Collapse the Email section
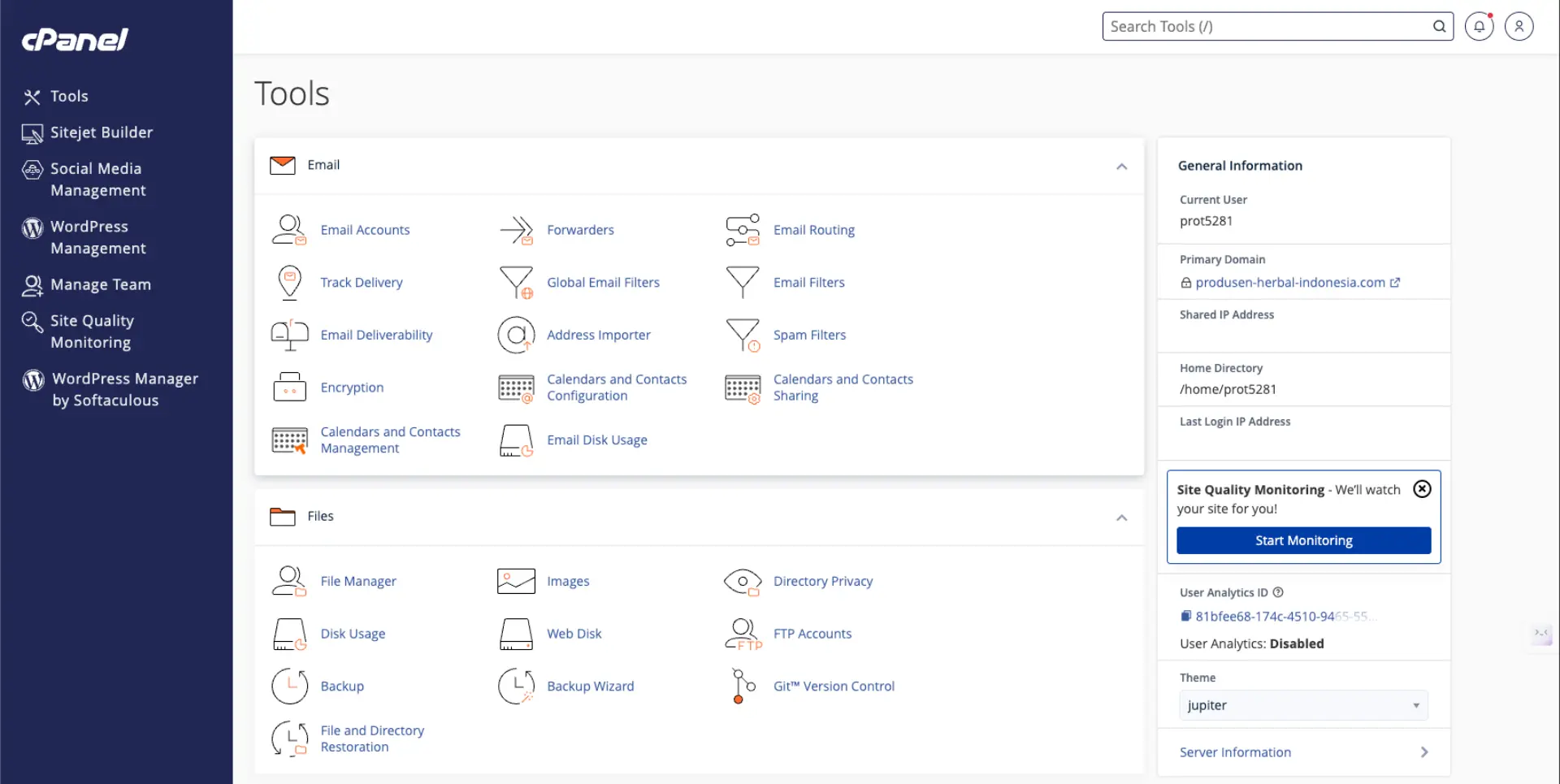The height and width of the screenshot is (784, 1560). point(1121,167)
